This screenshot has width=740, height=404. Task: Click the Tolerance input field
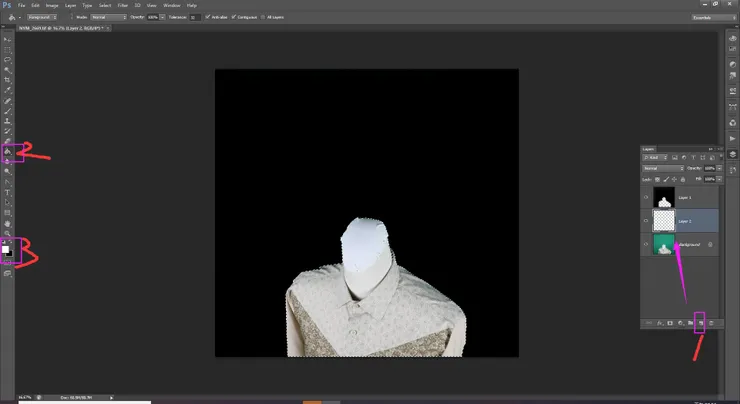pos(195,17)
